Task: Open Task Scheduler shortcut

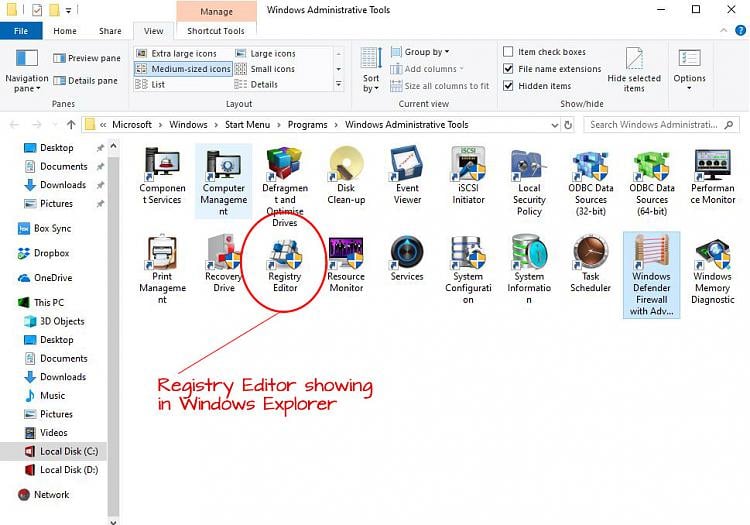Action: (x=591, y=264)
